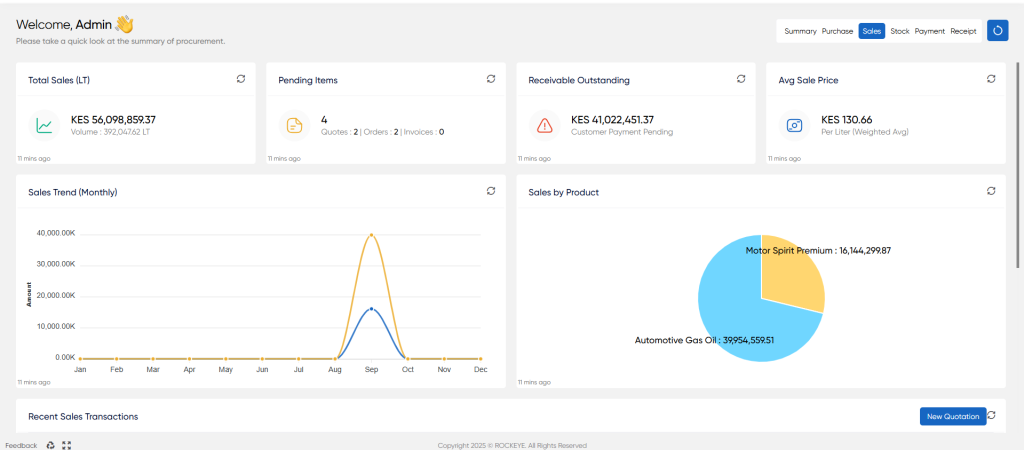
Task: Select the Receipt tab
Action: click(963, 31)
